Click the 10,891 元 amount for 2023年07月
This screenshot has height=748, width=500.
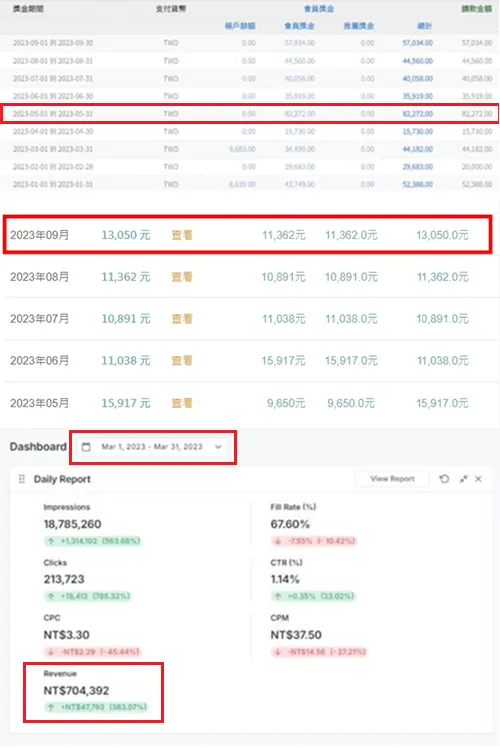125,319
